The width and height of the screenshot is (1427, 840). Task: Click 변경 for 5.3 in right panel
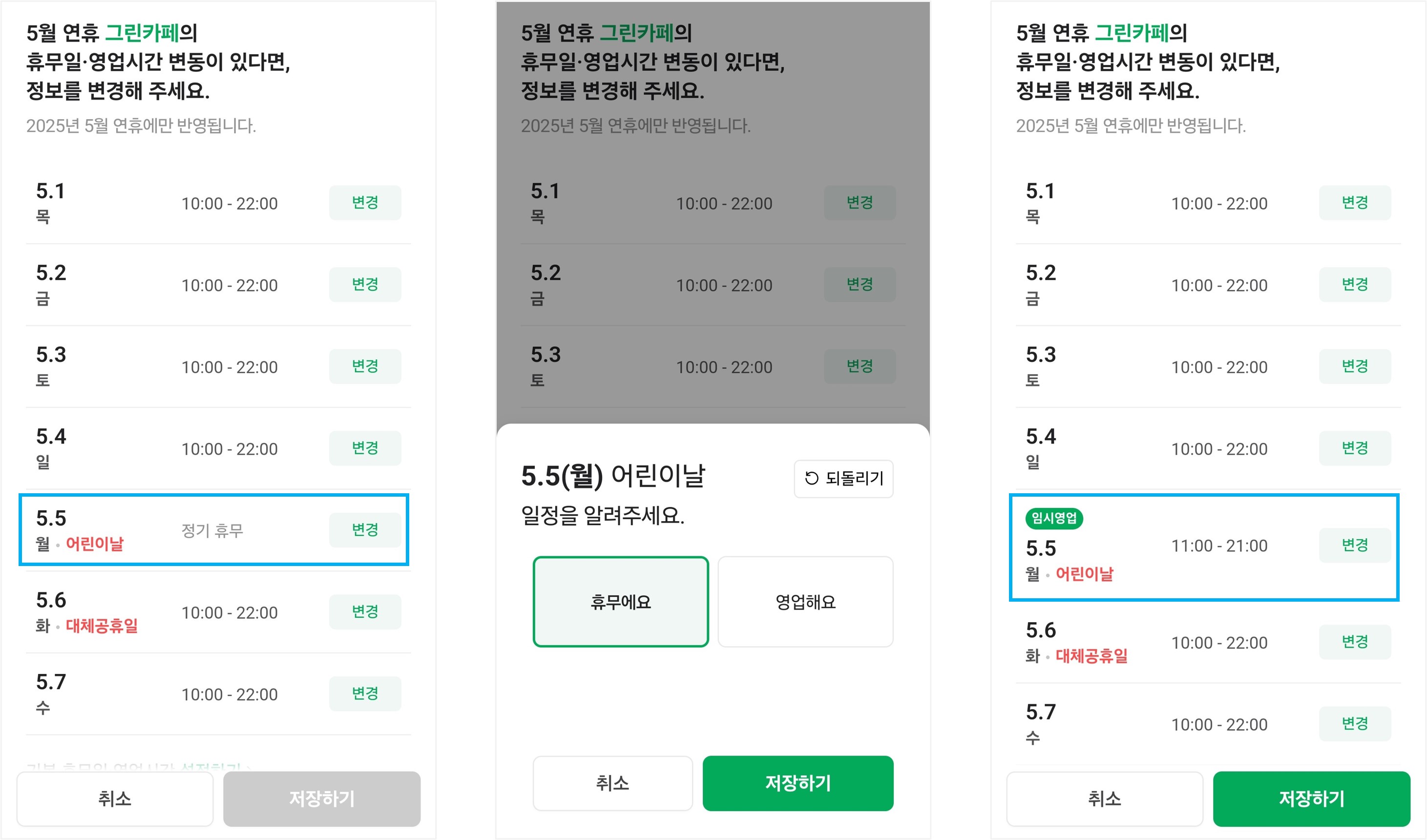(1355, 366)
